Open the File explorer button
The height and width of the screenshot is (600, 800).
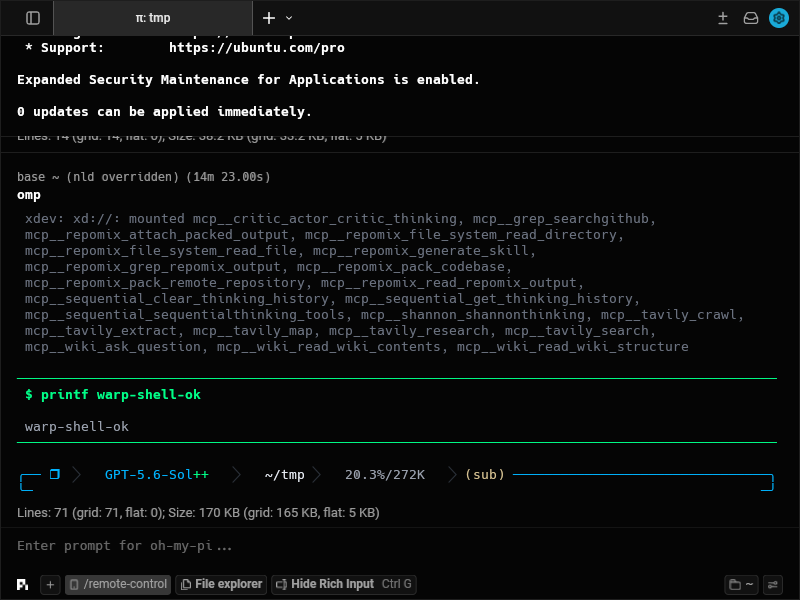pyautogui.click(x=221, y=584)
